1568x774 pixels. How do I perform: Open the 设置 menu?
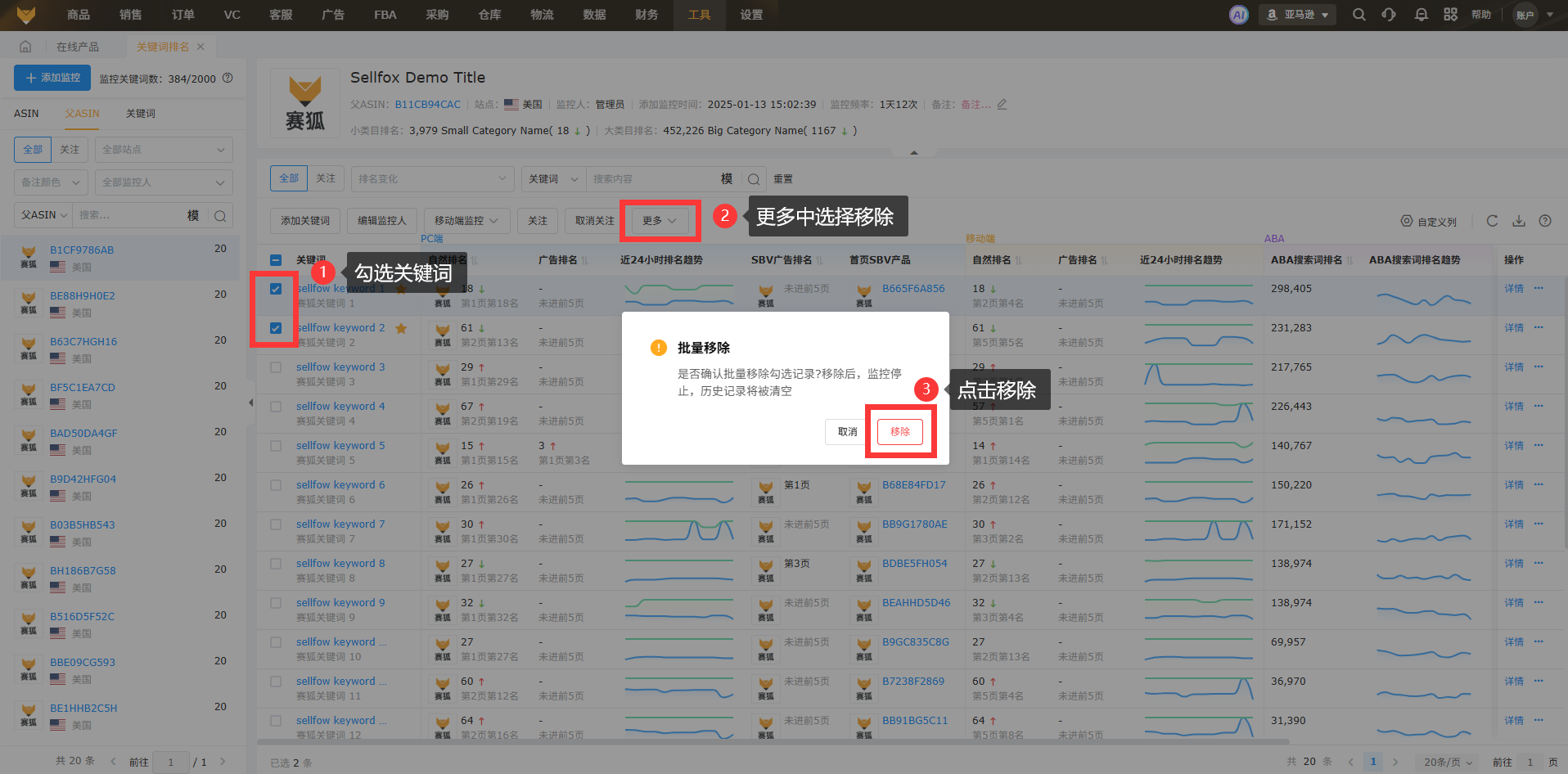751,15
